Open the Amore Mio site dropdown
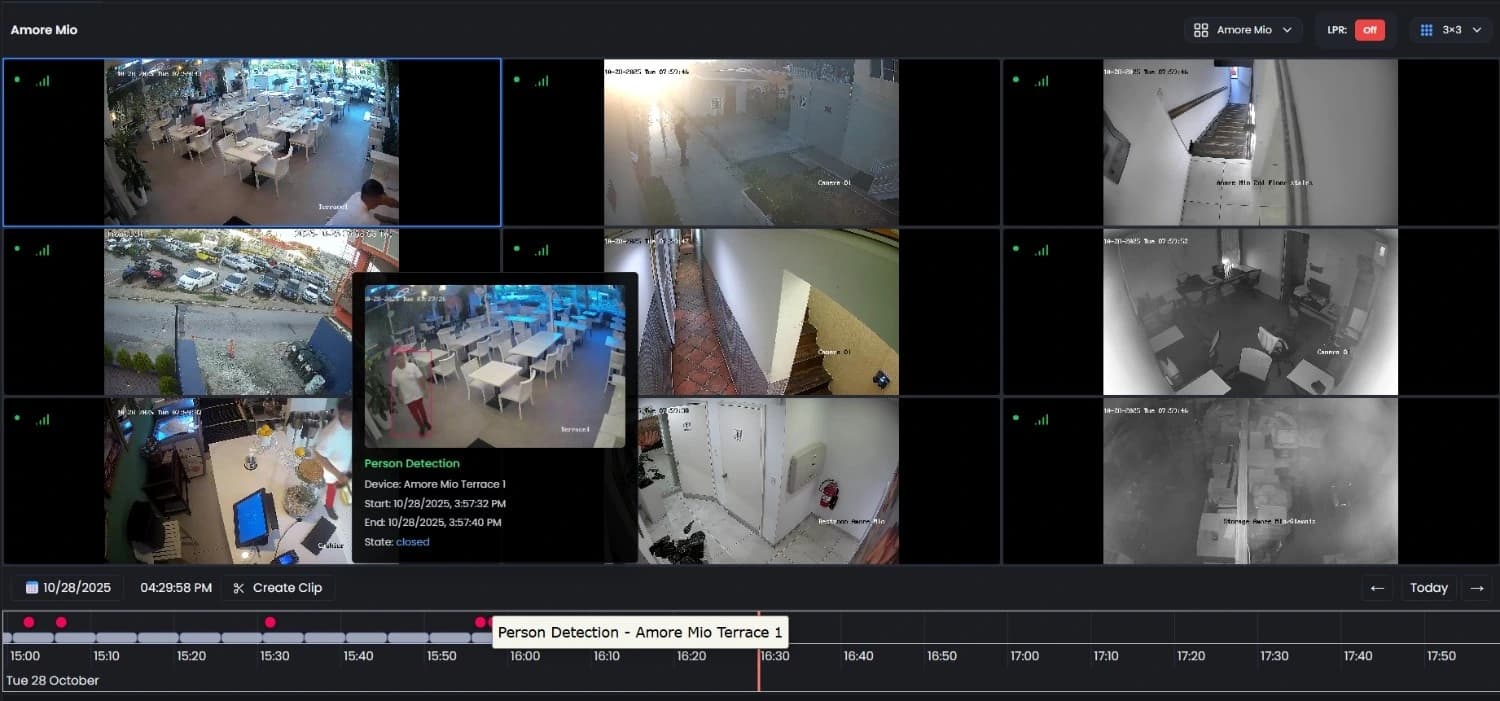 [x=1243, y=30]
